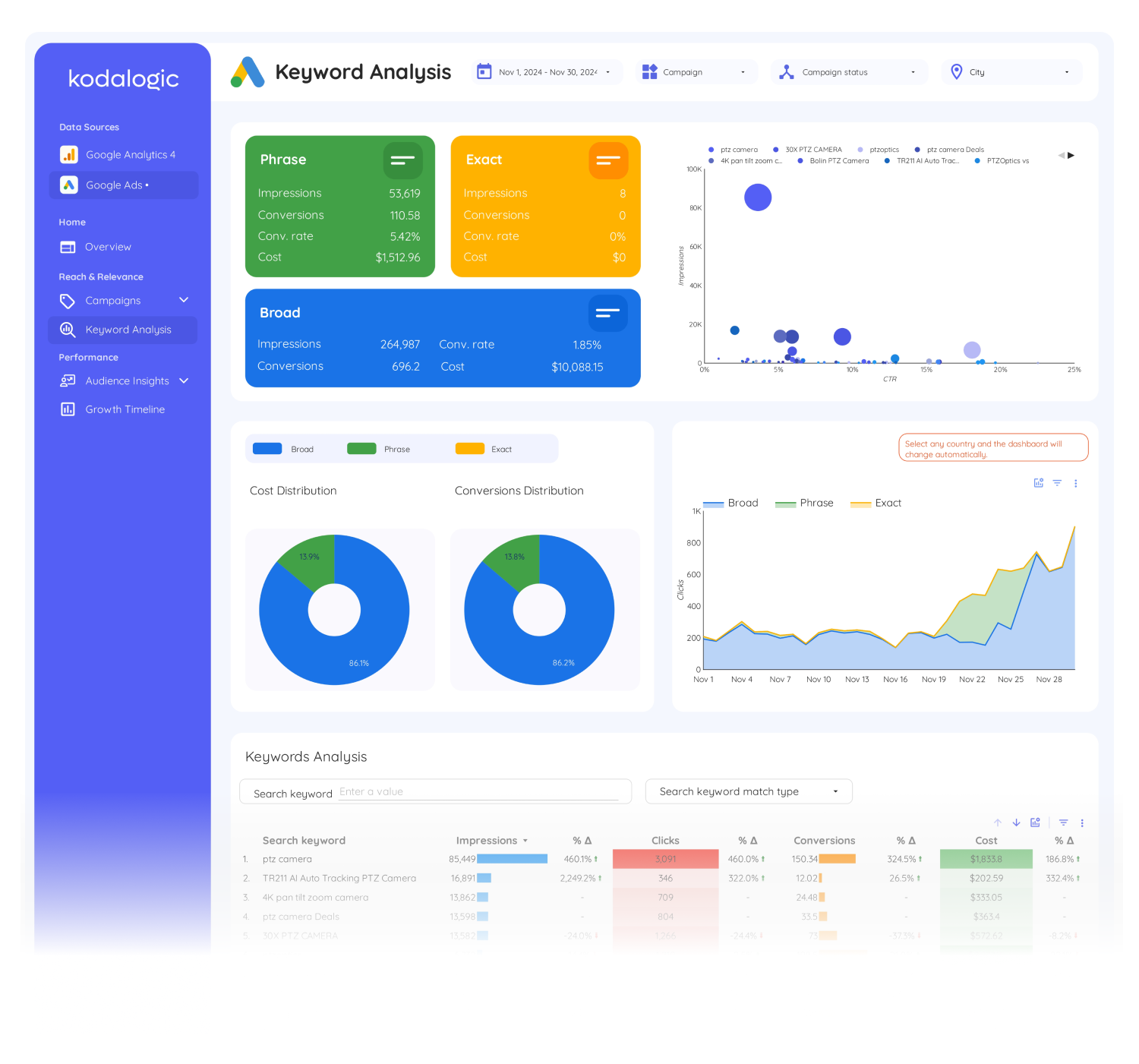Click the Google Analytics 4 chart icon
This screenshot has width=1139, height=1064.
[x=69, y=154]
